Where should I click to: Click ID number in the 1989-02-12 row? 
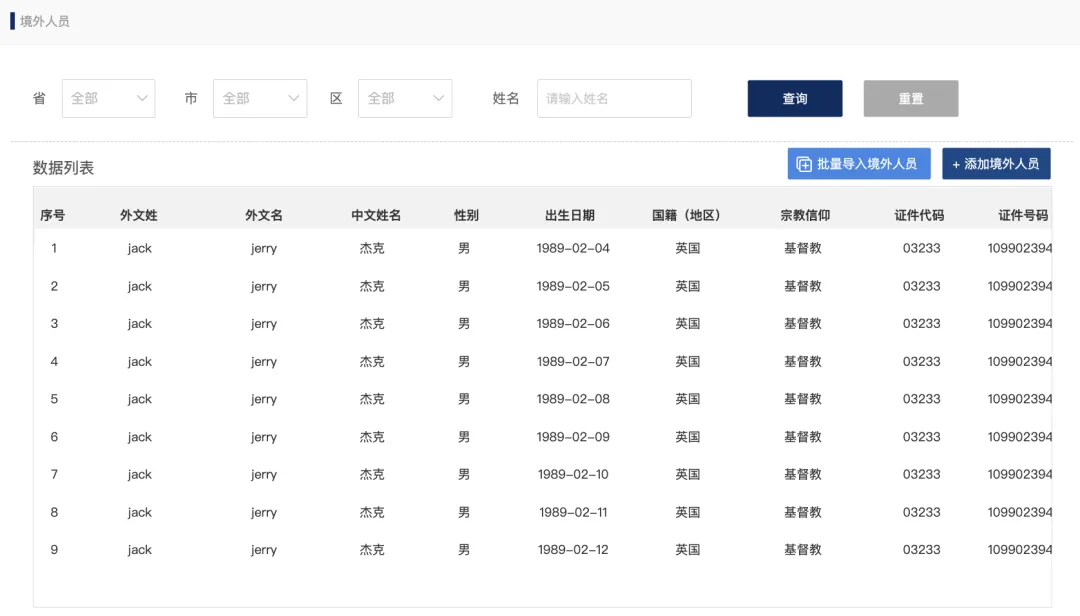pos(1019,550)
